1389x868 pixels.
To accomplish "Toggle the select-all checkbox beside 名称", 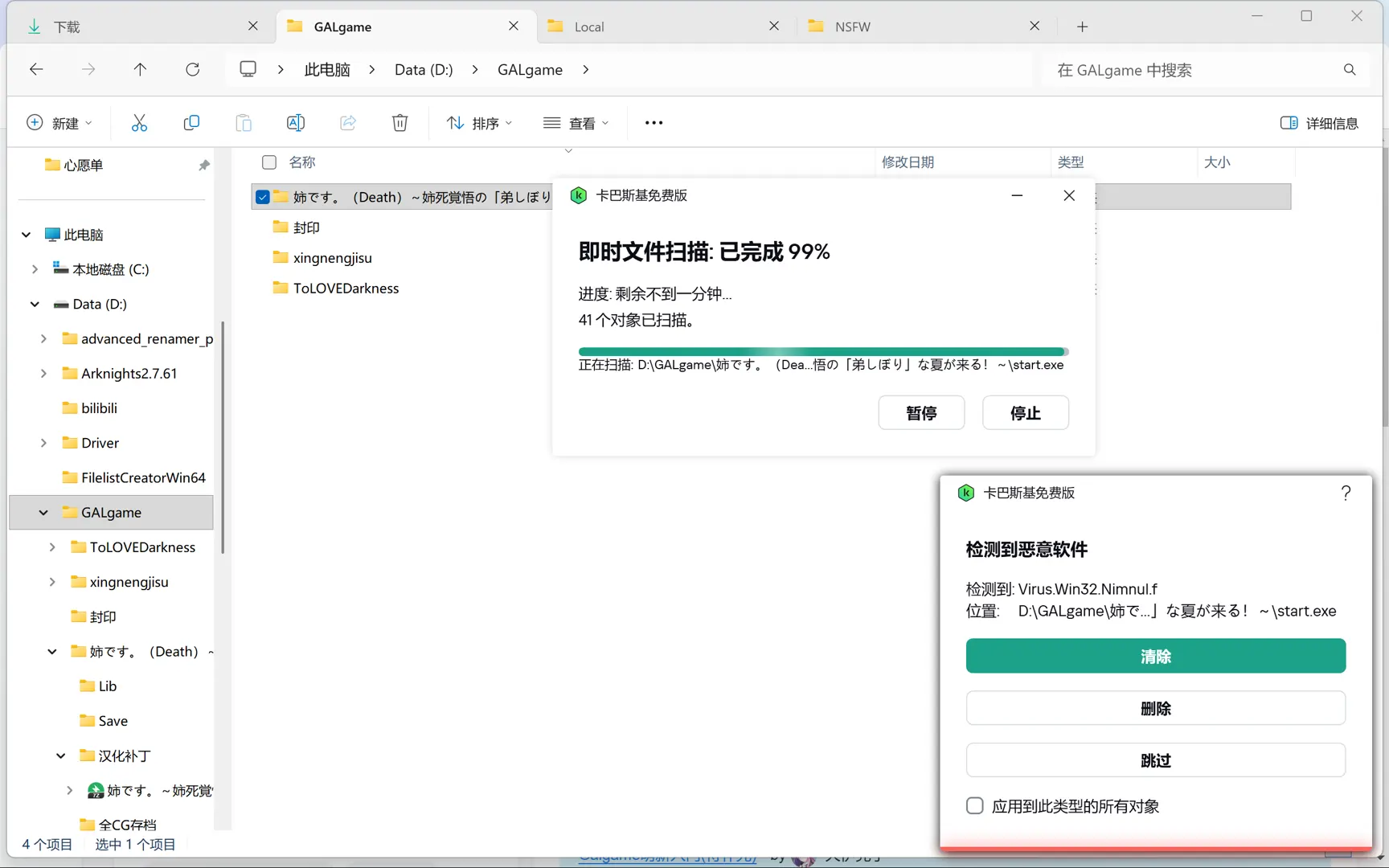I will point(269,162).
